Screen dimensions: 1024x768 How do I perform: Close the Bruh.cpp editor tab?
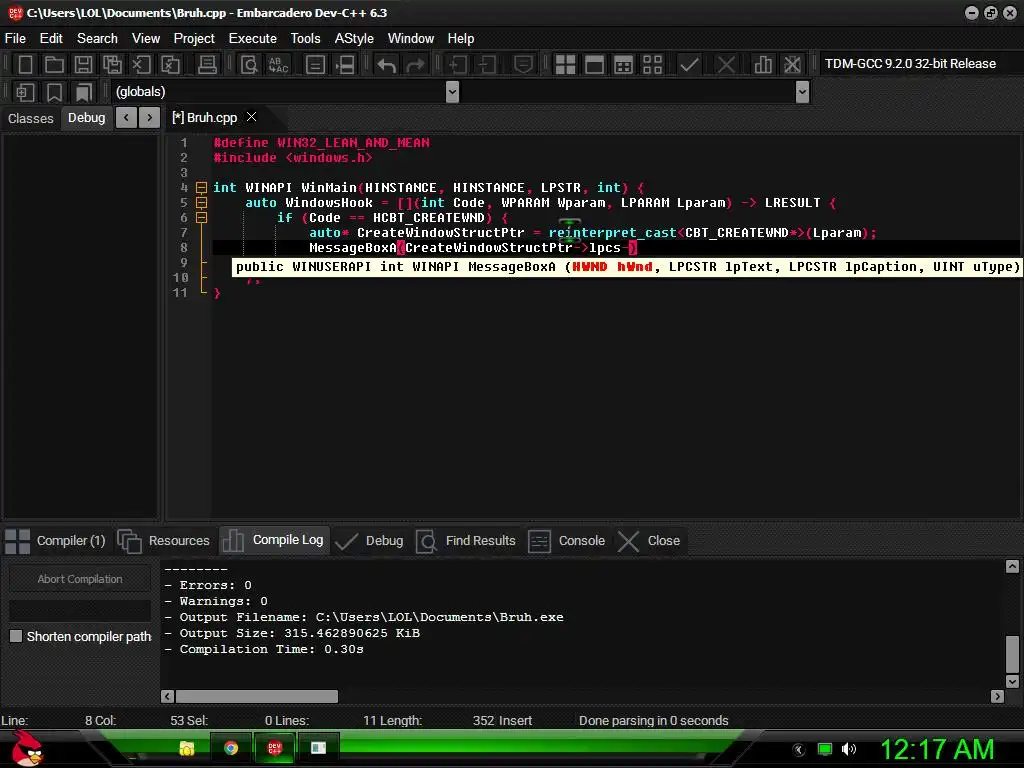[251, 117]
